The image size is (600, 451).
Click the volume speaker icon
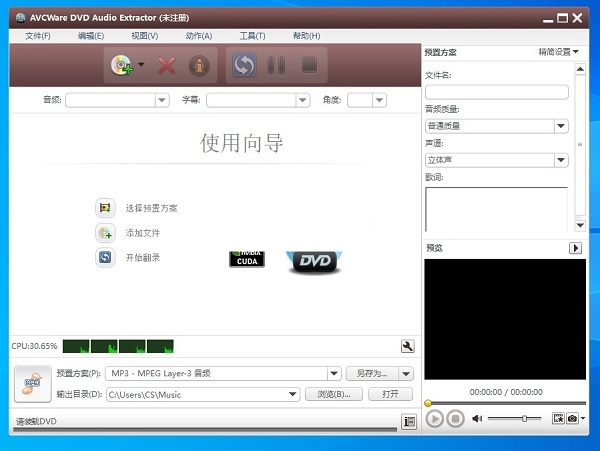[477, 418]
